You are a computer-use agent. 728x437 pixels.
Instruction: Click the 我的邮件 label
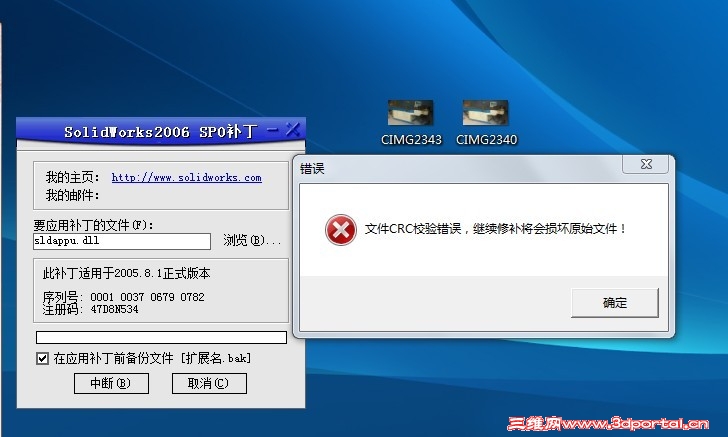(72, 196)
